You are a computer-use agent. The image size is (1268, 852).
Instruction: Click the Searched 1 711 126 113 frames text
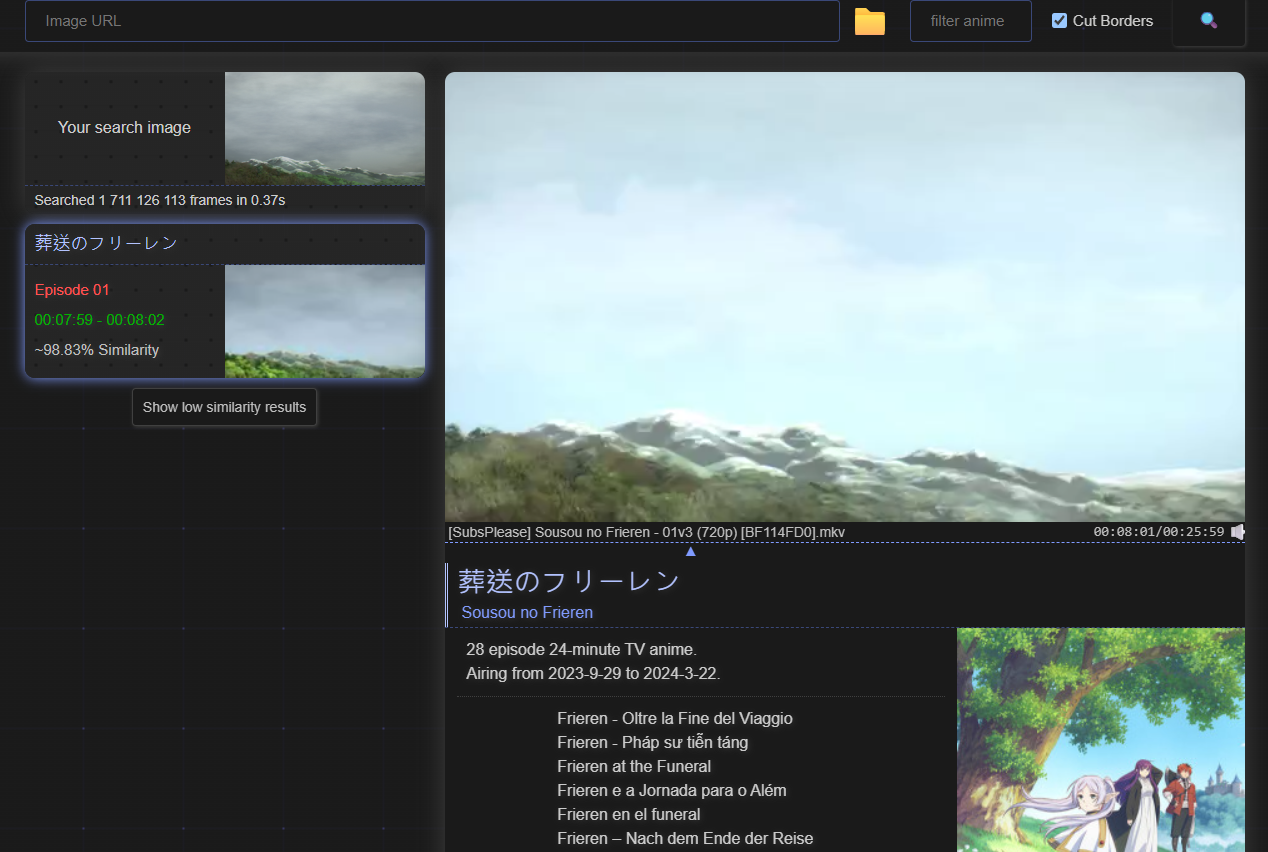[160, 200]
